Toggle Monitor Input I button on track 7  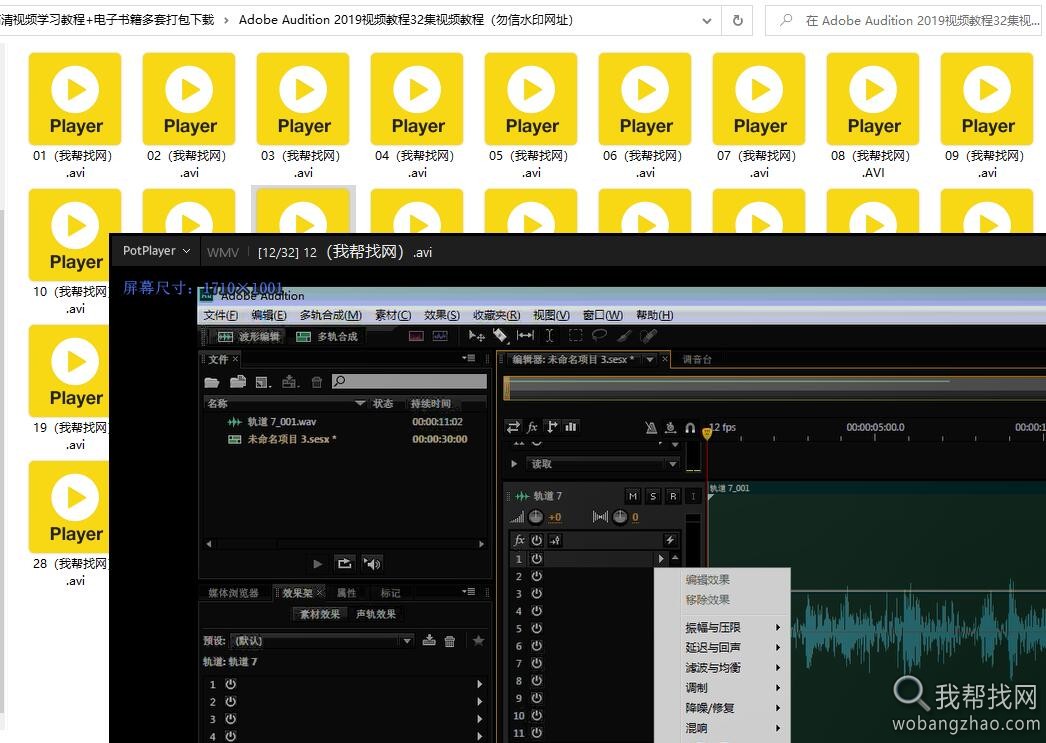tap(693, 496)
